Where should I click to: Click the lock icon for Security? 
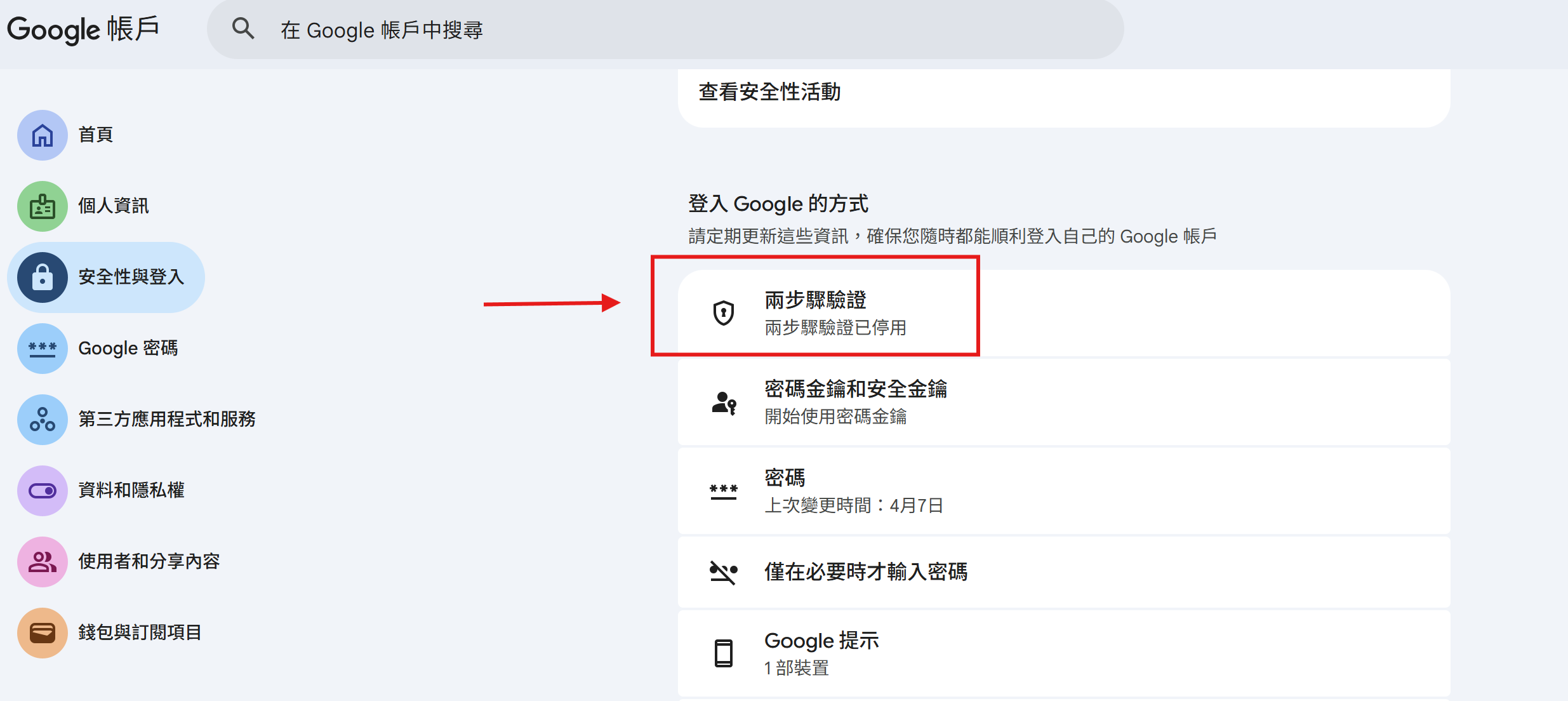[x=43, y=277]
